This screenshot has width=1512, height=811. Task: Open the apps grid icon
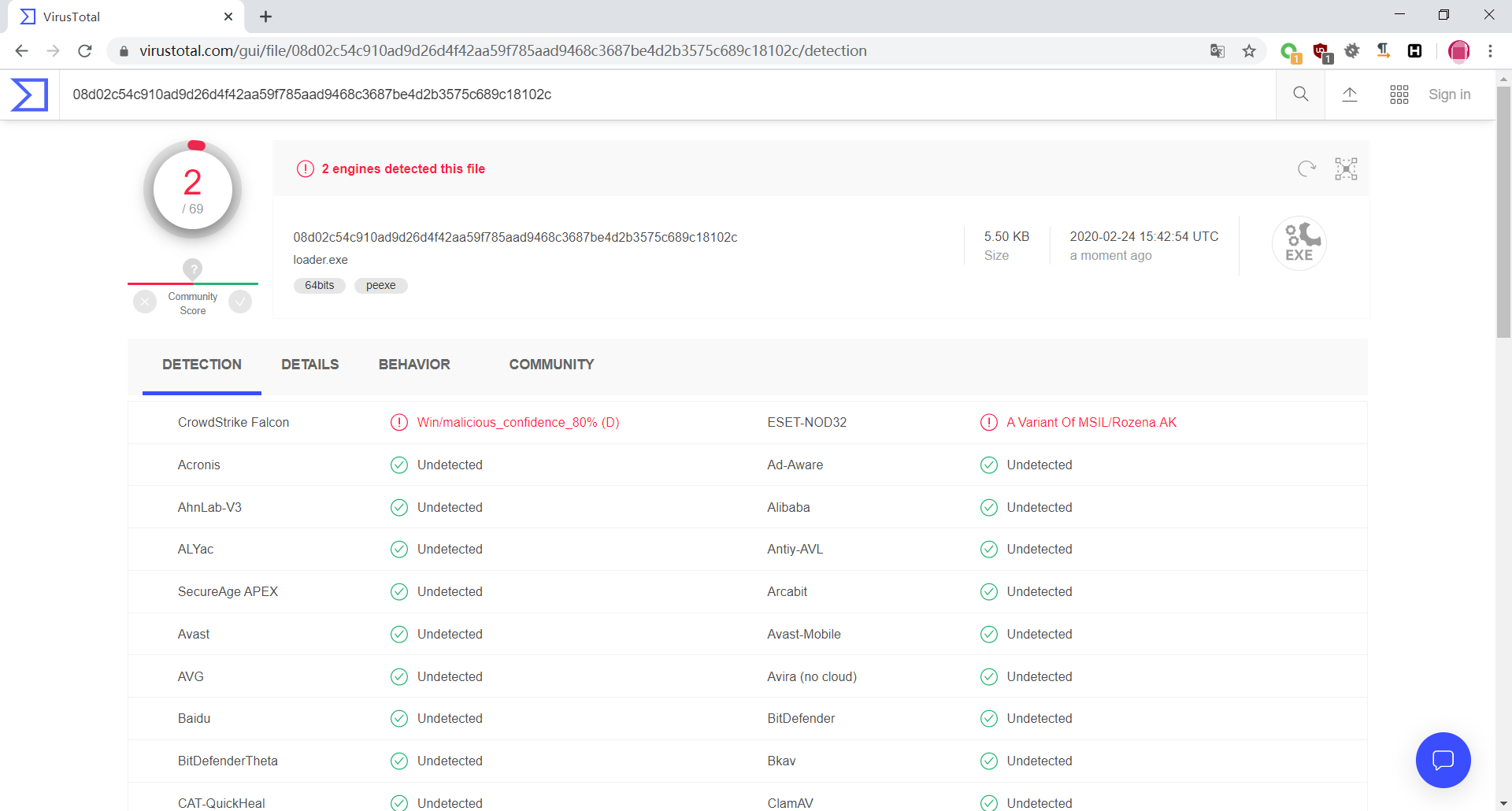(1399, 94)
